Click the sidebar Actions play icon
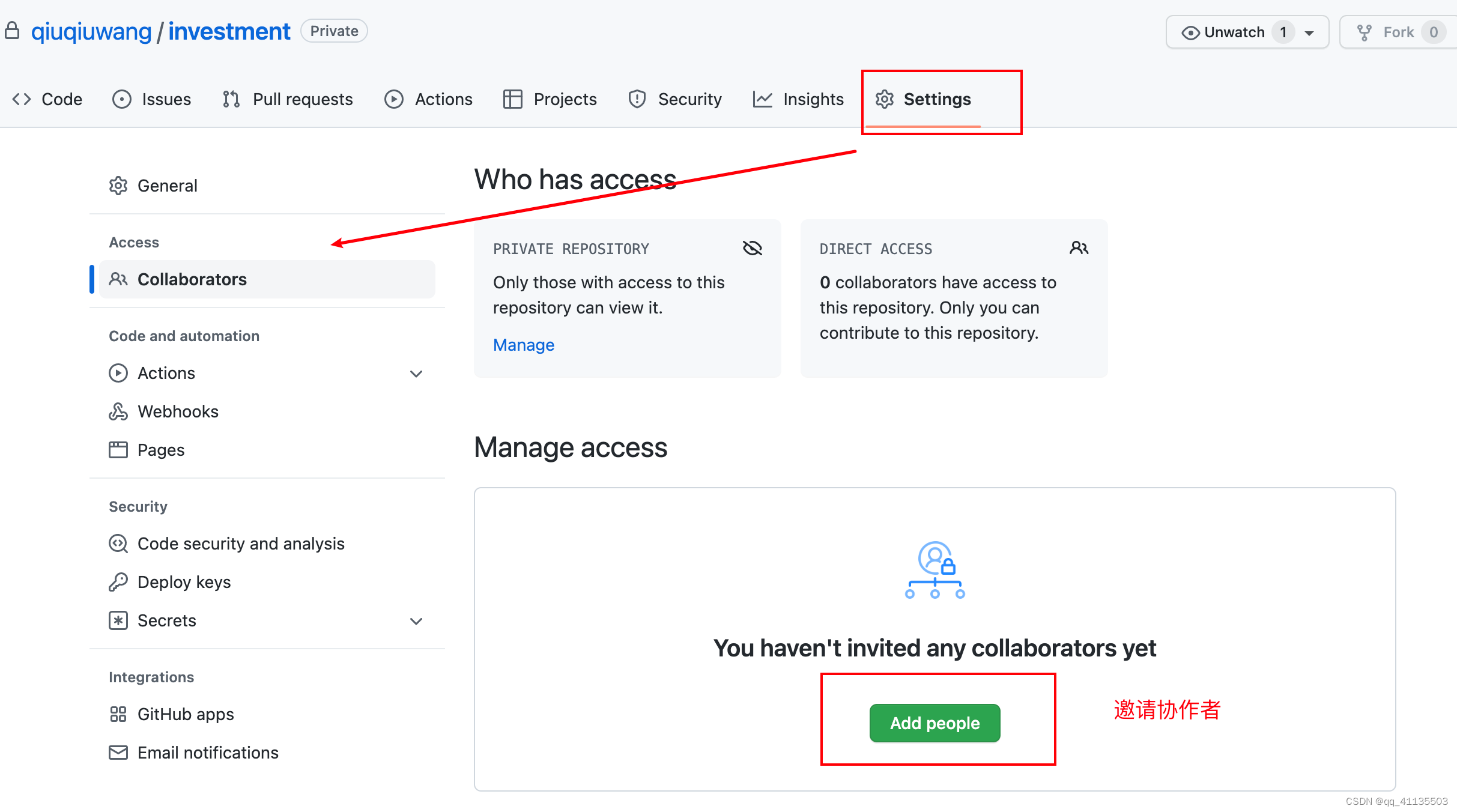The width and height of the screenshot is (1457, 812). (x=118, y=373)
